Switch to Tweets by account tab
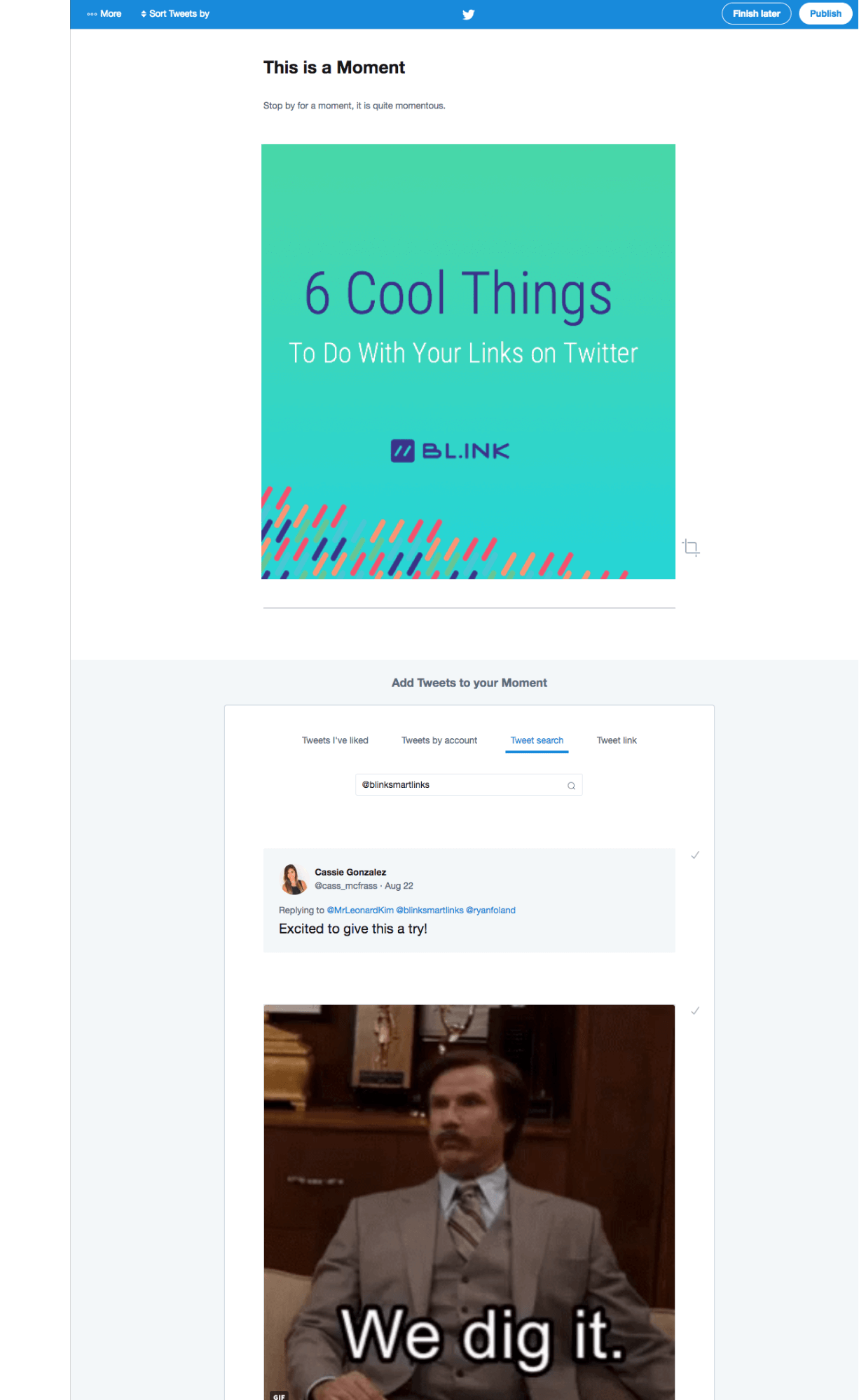The width and height of the screenshot is (859, 1400). click(439, 740)
